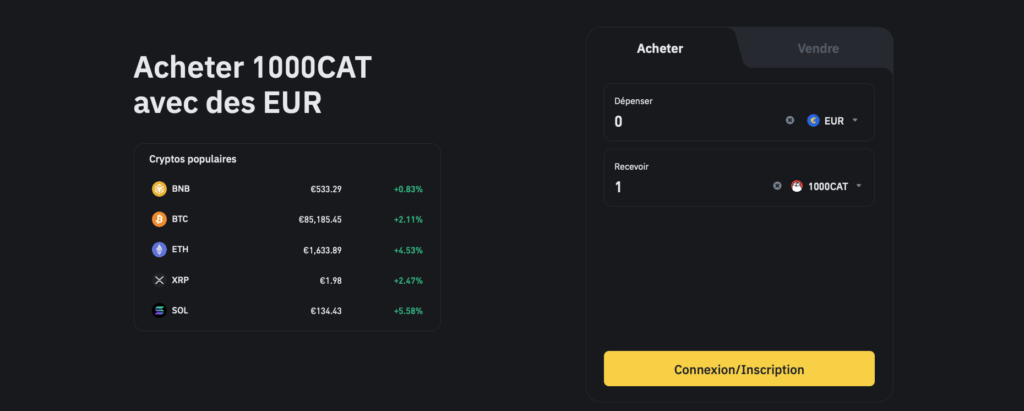
Task: Click the Solana SOL icon
Action: [x=159, y=311]
